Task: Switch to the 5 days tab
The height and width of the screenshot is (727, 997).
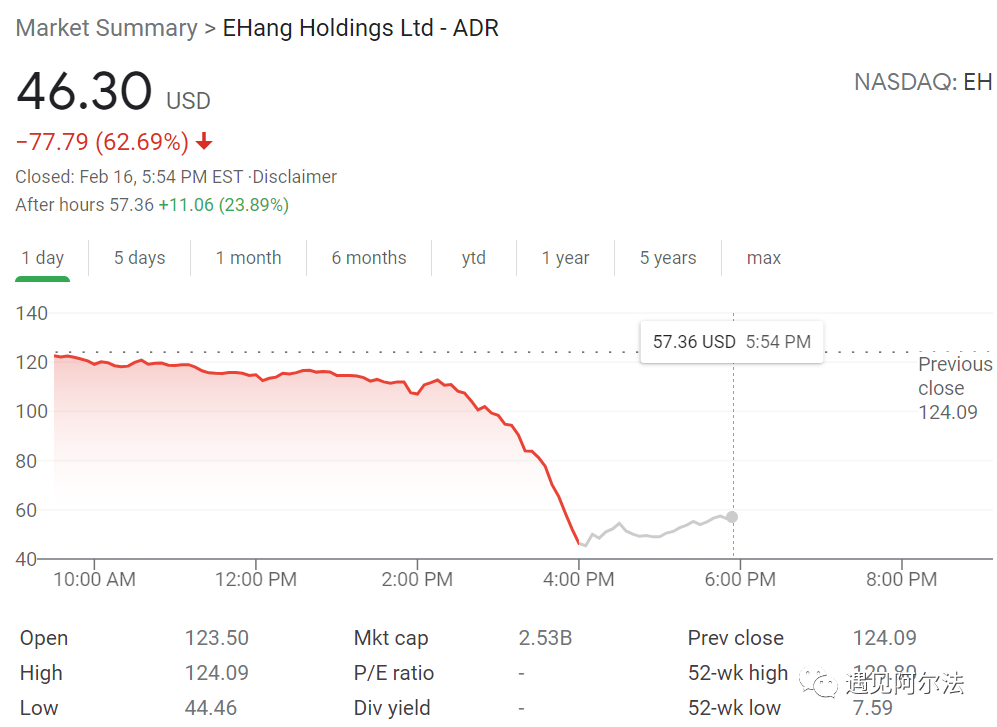Action: point(139,258)
